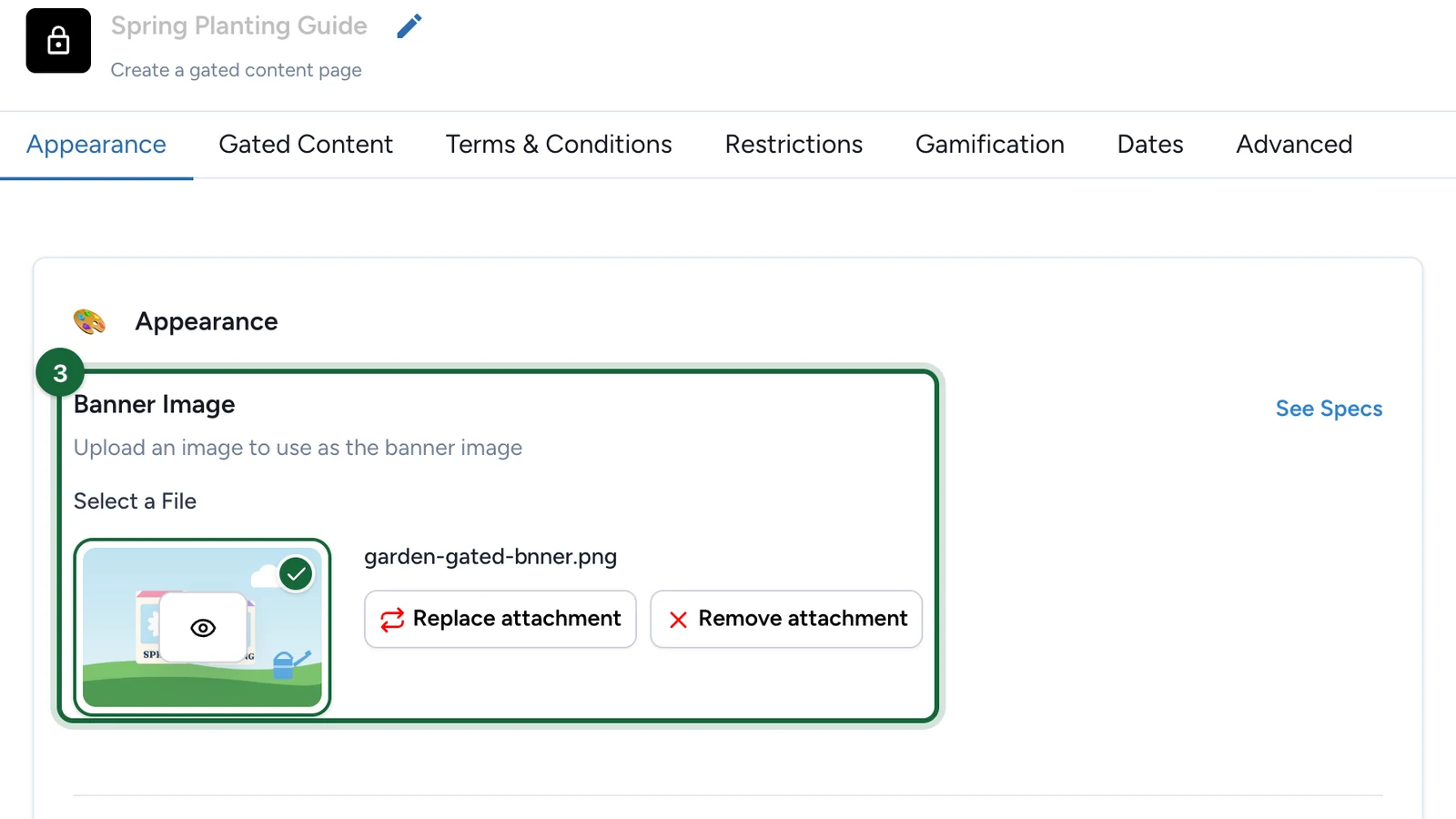Select the Appearance tab

(96, 144)
